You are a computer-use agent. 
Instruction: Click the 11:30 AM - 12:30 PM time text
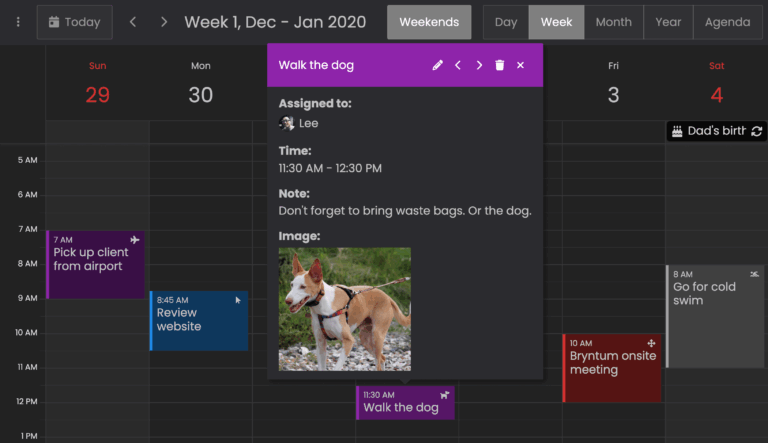click(x=330, y=169)
